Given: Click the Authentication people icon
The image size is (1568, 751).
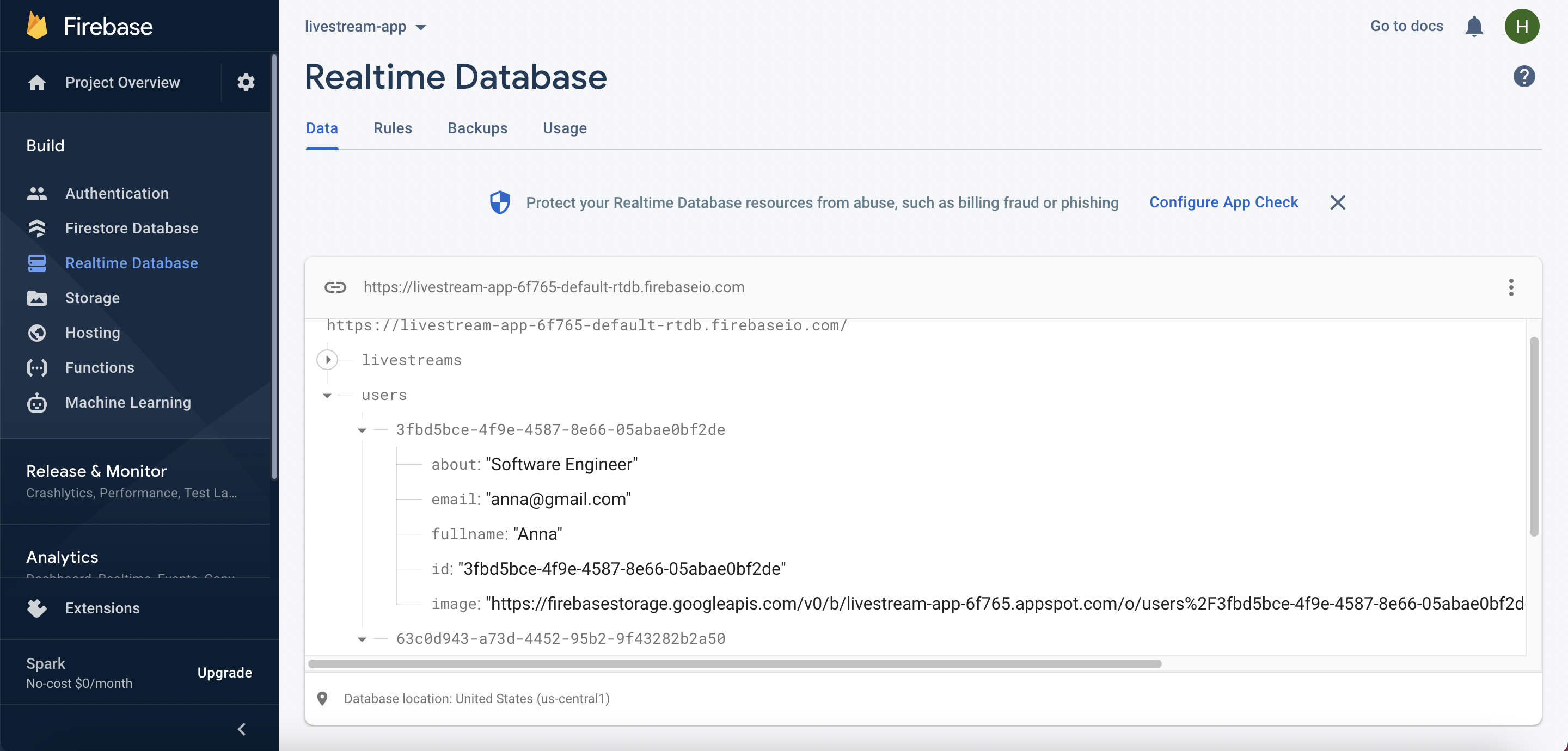Looking at the screenshot, I should tap(37, 194).
